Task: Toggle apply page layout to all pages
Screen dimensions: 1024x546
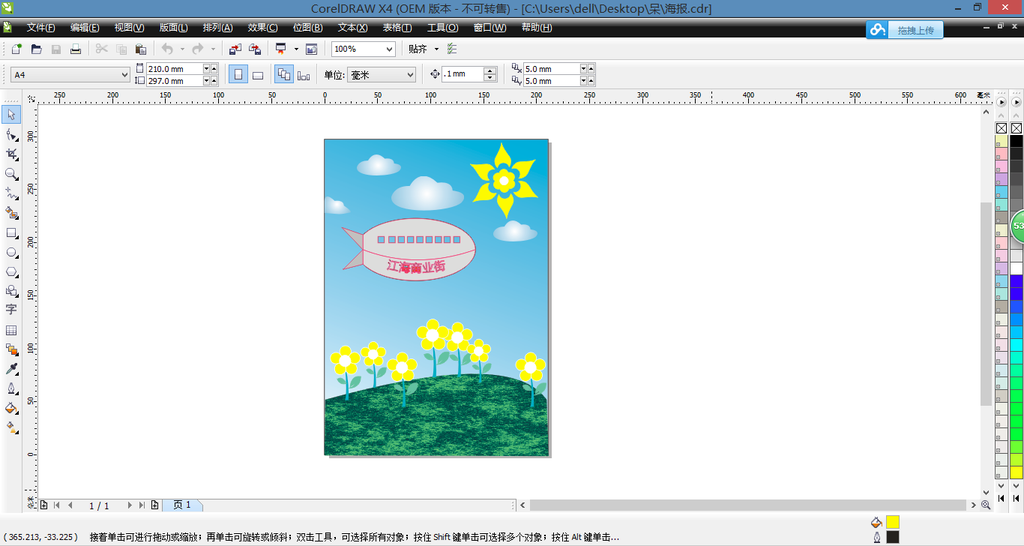Action: coord(284,75)
